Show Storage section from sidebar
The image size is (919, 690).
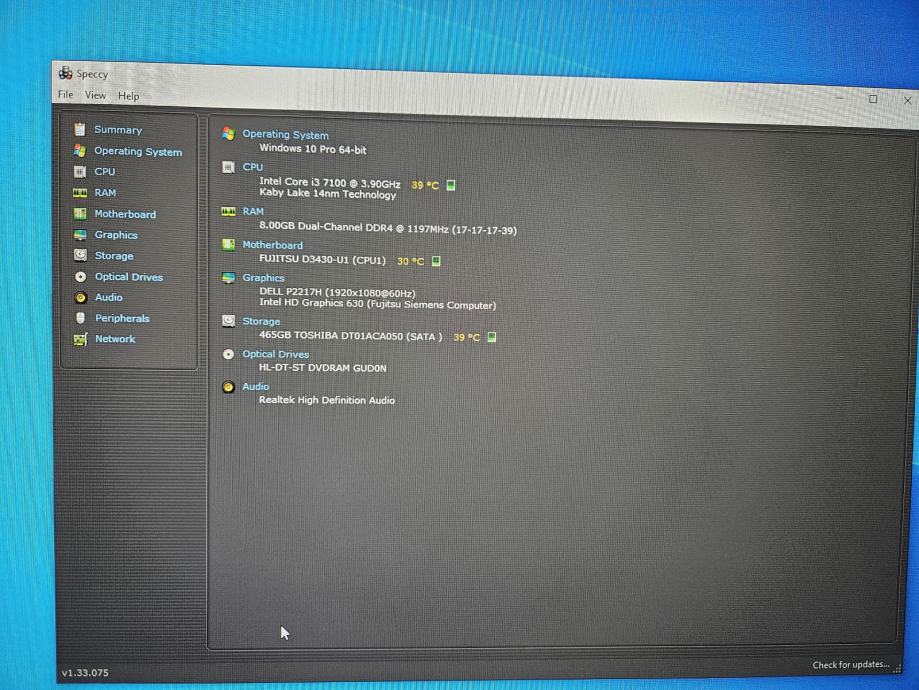[114, 256]
